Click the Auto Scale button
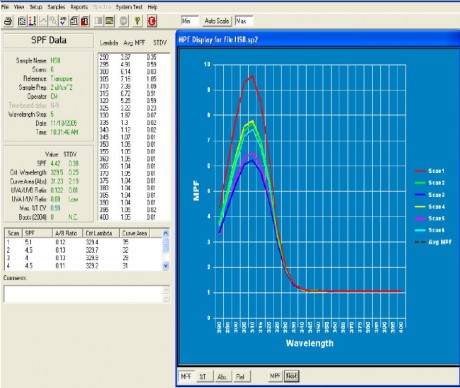The image size is (460, 388). pos(217,21)
